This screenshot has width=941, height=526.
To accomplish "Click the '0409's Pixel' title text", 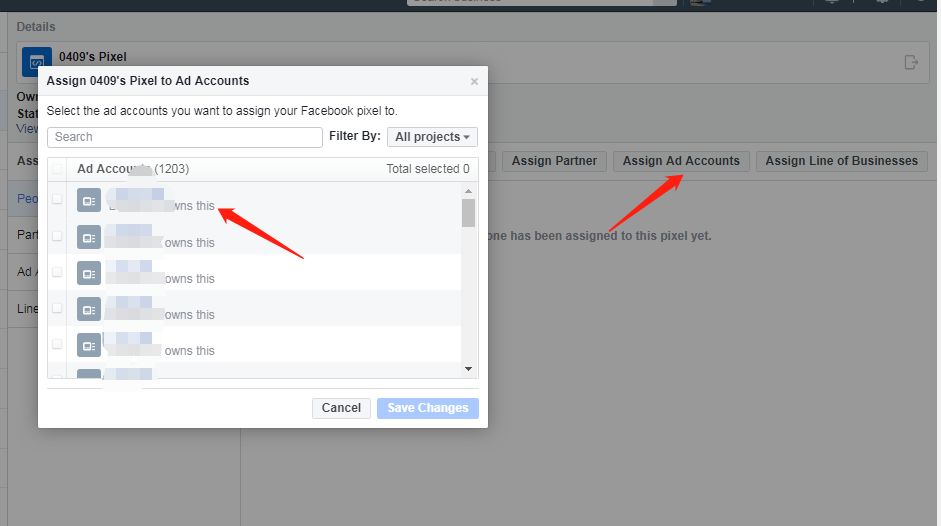I will pos(92,56).
